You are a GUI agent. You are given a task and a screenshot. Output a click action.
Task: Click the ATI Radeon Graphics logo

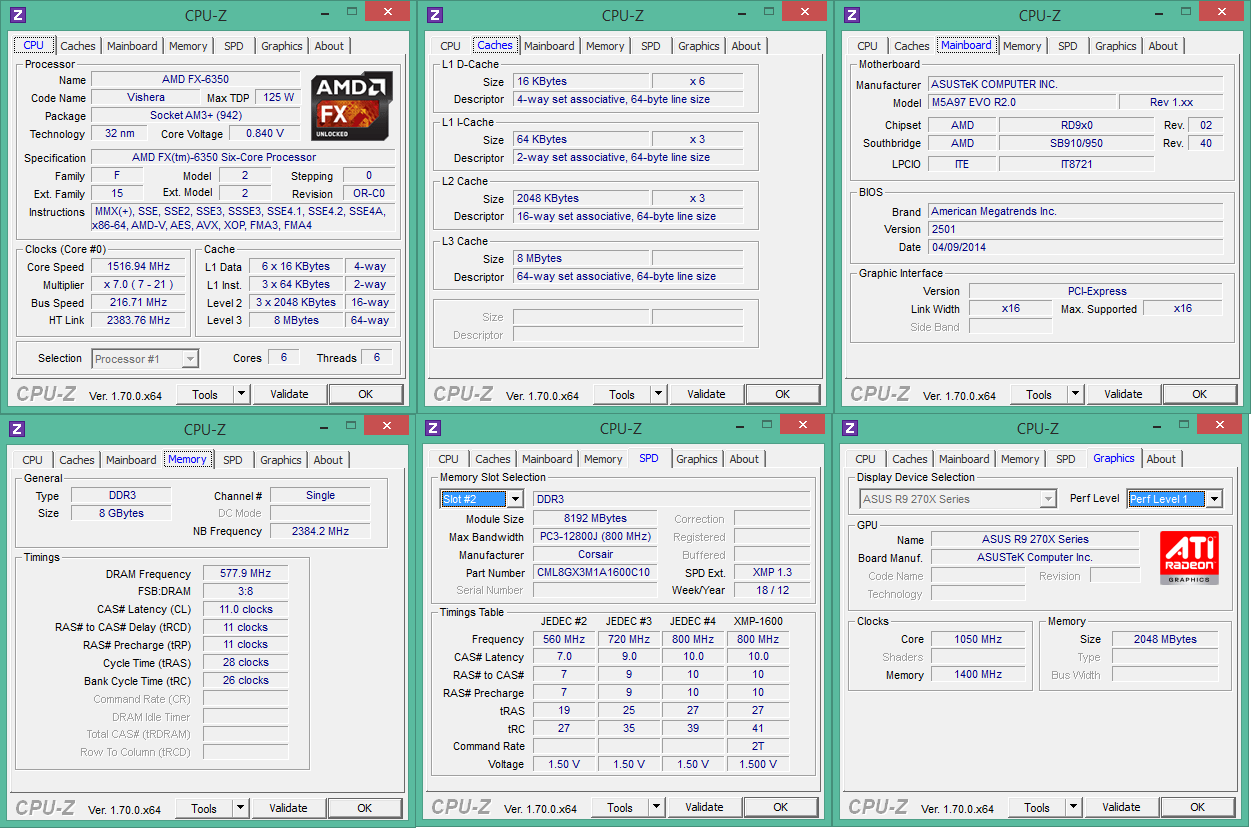tap(1189, 557)
